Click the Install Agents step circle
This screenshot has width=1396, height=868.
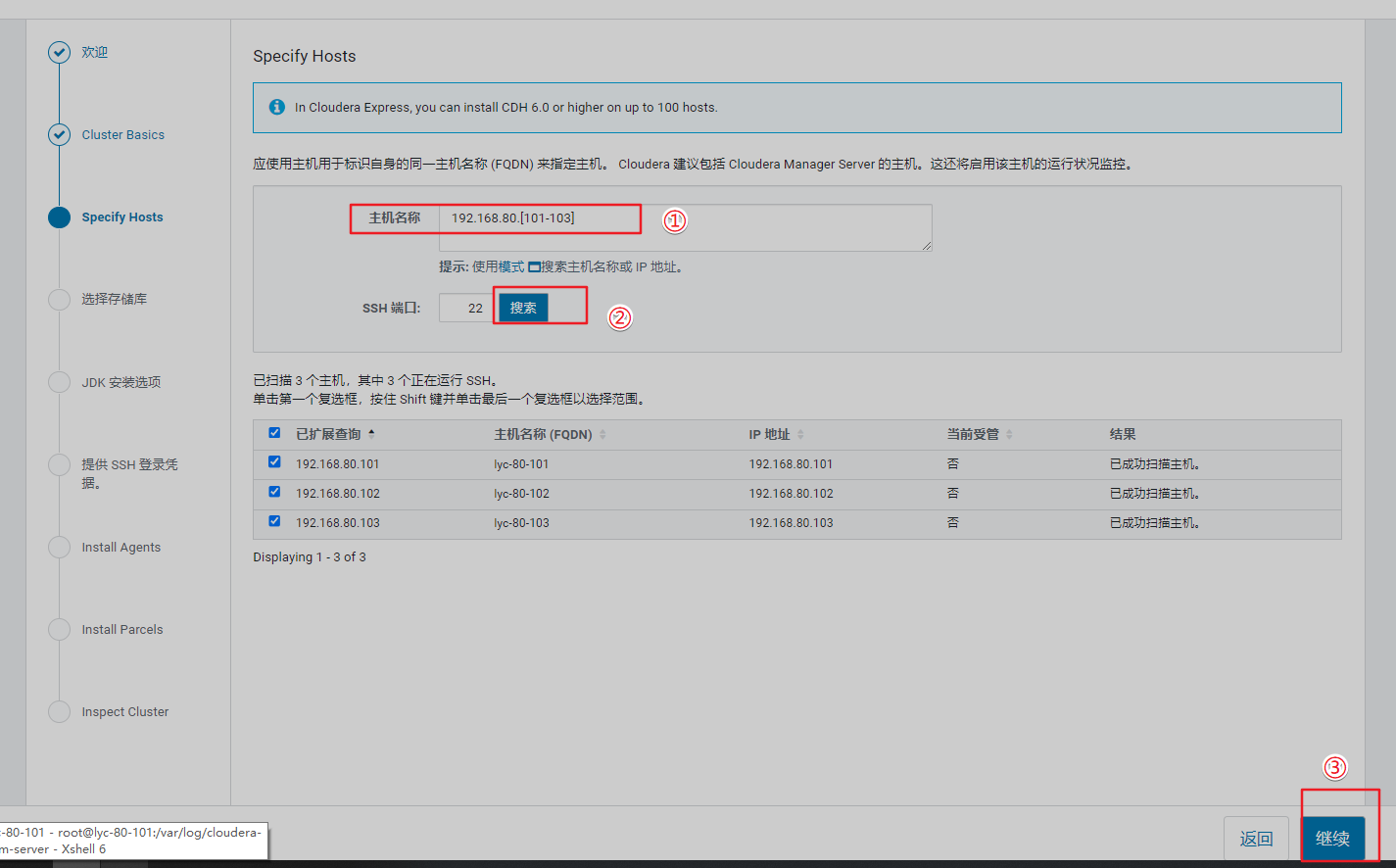60,547
